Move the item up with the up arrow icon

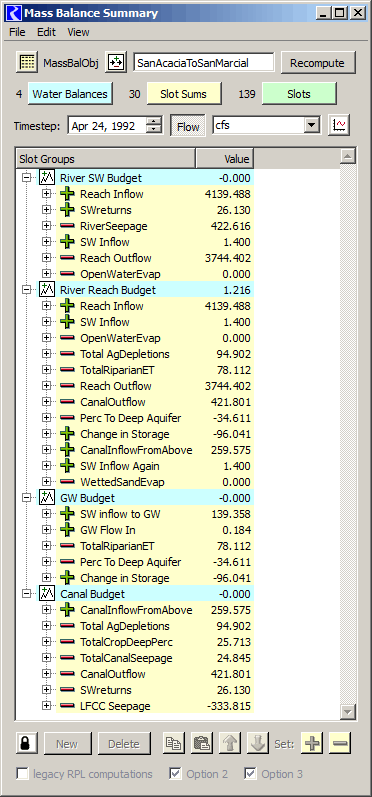click(x=230, y=743)
